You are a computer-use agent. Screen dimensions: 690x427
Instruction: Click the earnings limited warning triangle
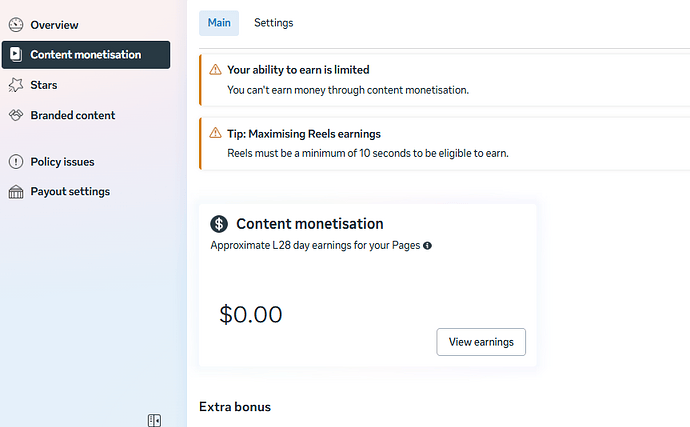215,70
